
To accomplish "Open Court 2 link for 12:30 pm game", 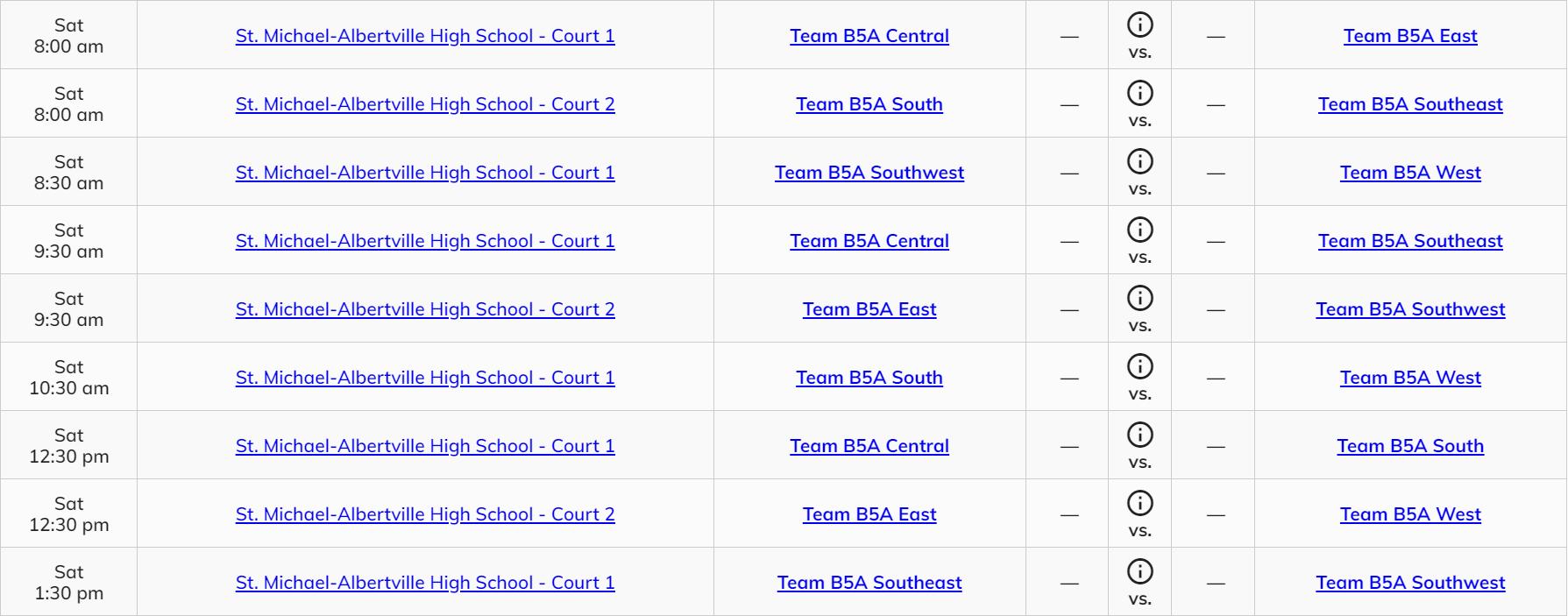I will coord(425,514).
